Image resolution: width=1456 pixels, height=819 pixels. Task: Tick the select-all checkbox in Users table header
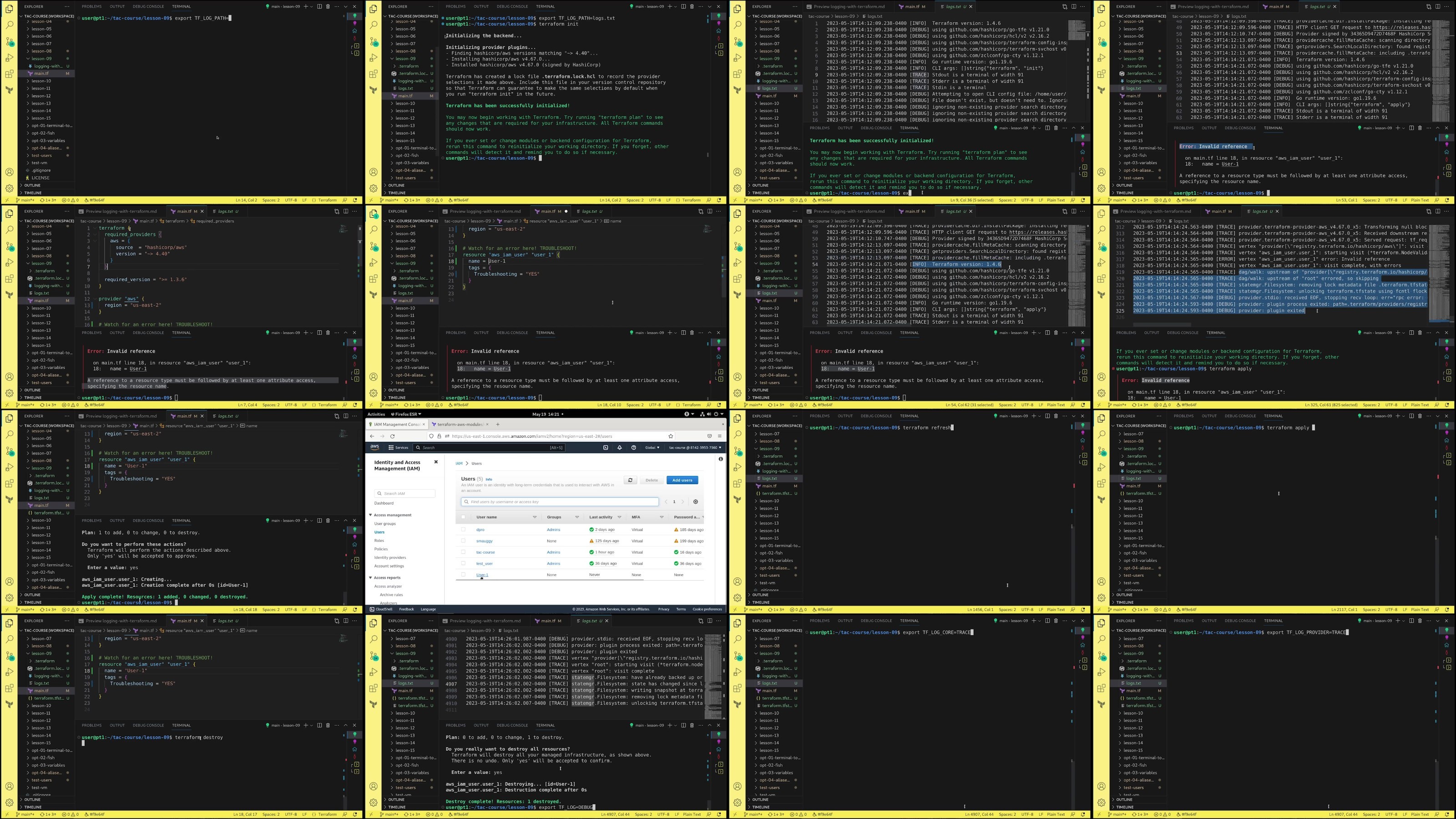(x=464, y=517)
